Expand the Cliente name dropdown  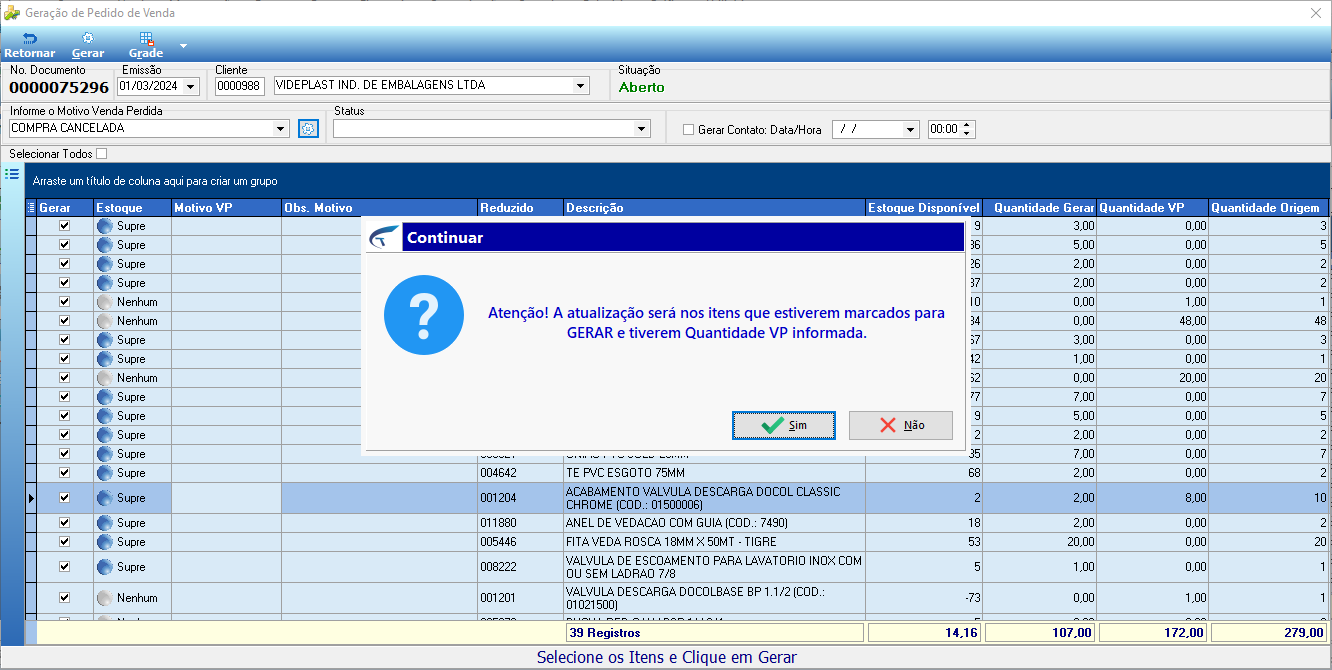click(x=580, y=86)
